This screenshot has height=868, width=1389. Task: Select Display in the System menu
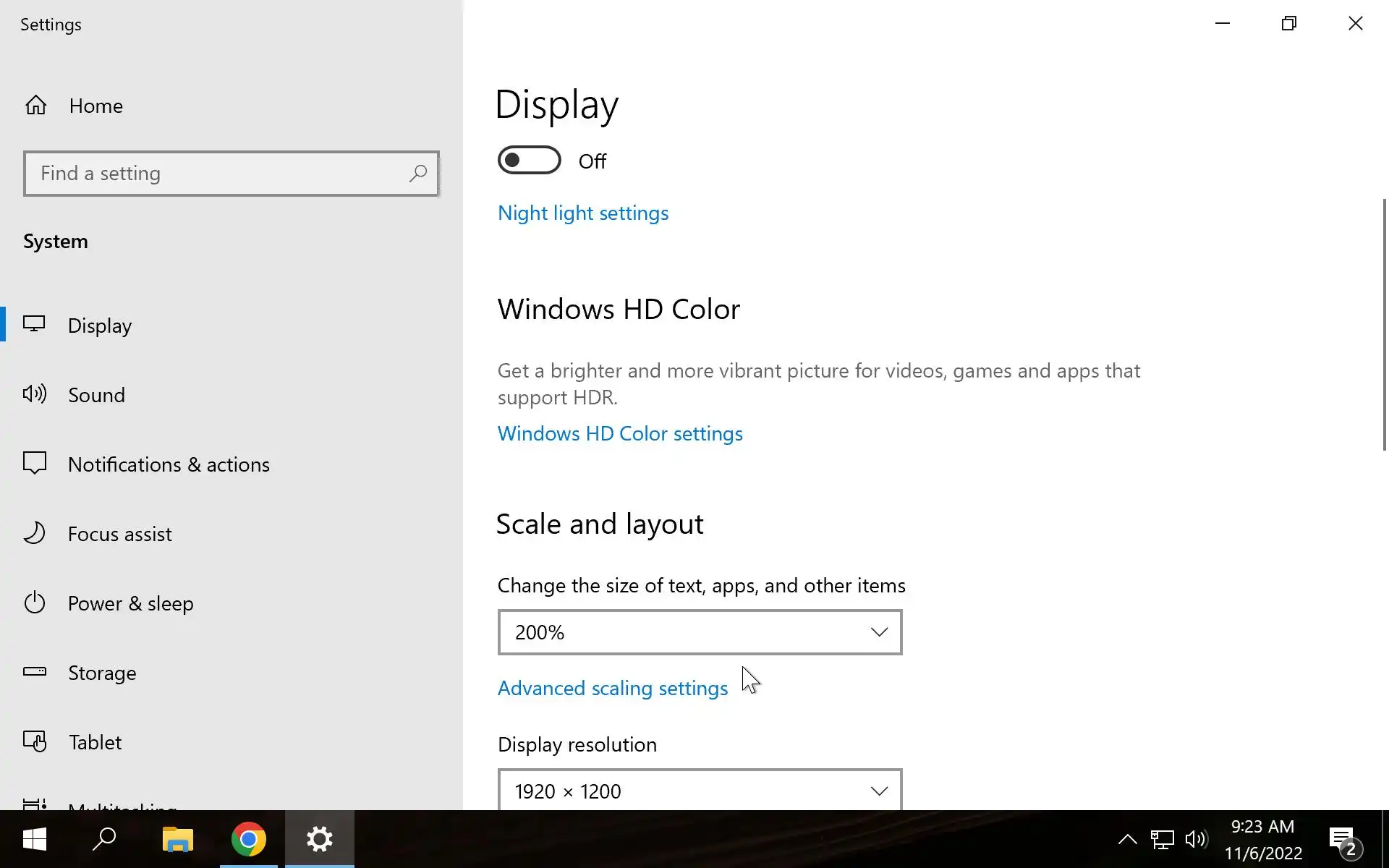click(x=100, y=325)
